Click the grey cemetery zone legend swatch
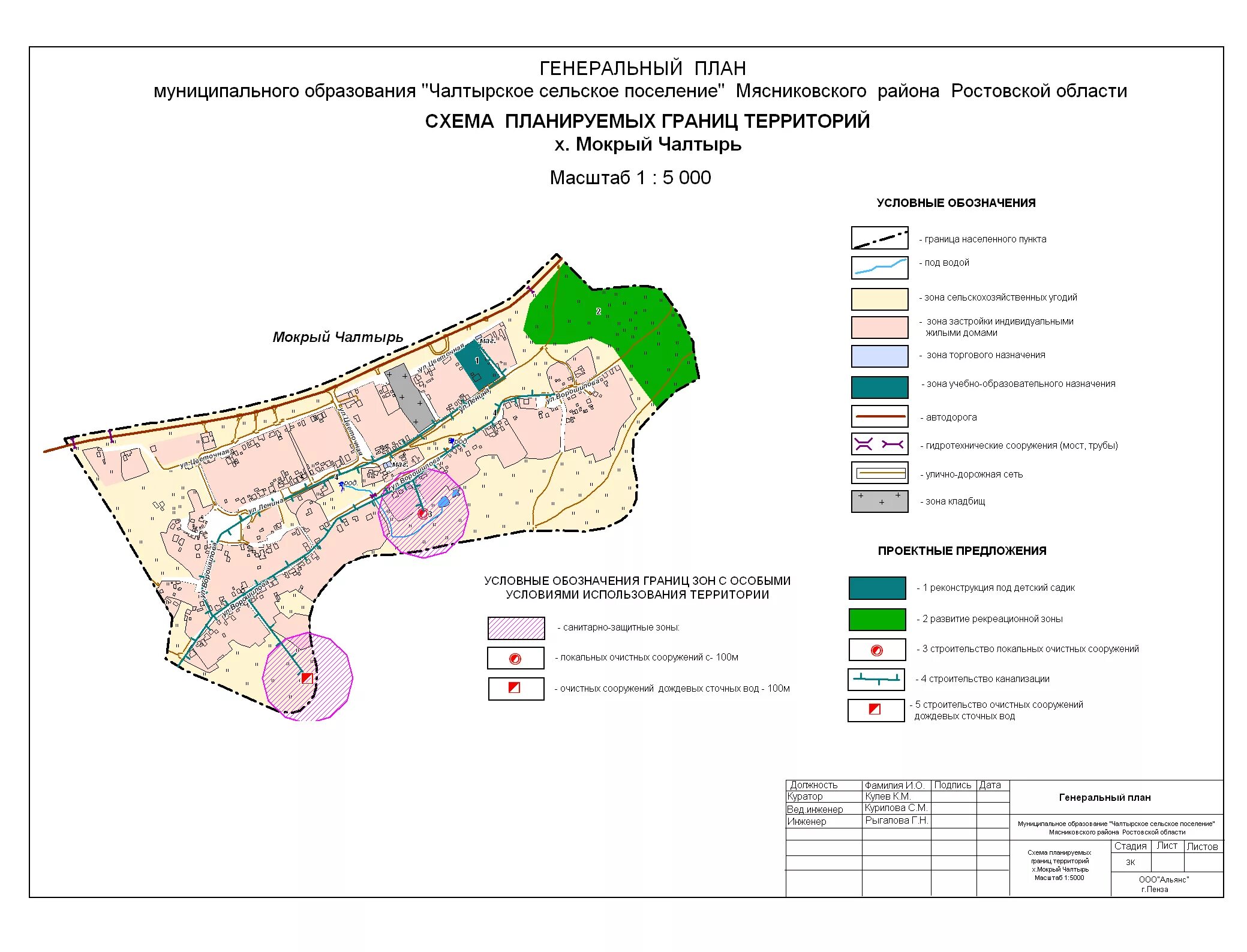This screenshot has width=1247, height=952. tap(879, 501)
